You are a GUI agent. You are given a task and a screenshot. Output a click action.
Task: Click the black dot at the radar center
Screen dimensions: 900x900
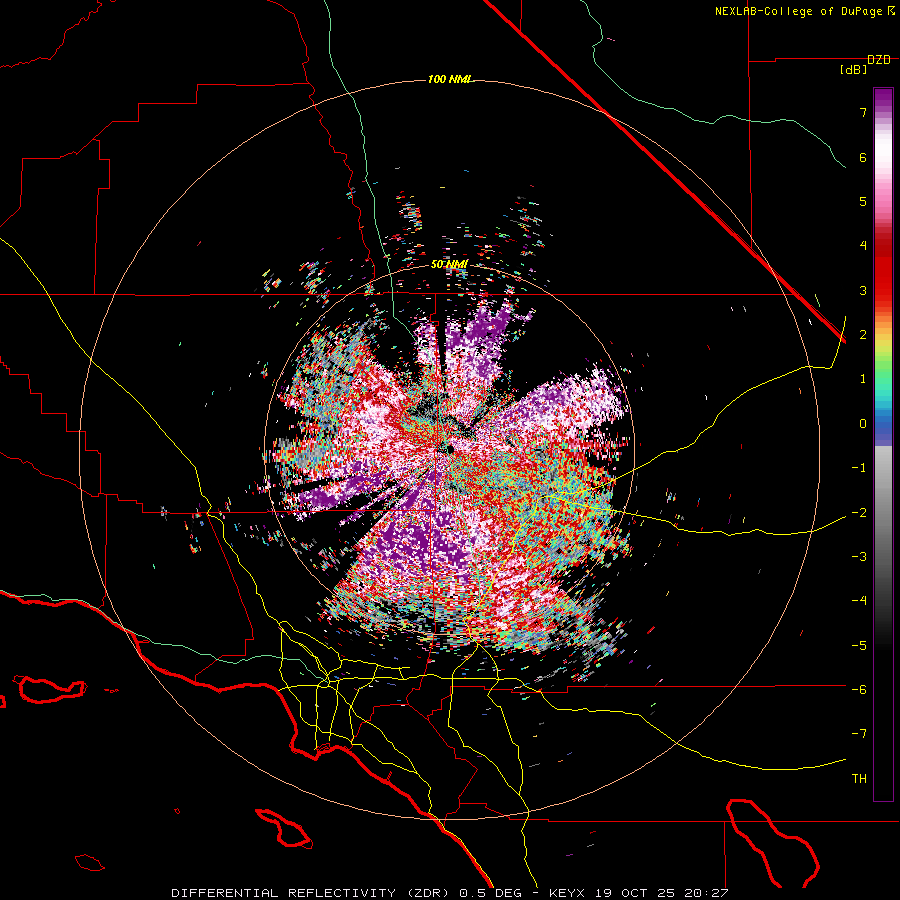451,449
